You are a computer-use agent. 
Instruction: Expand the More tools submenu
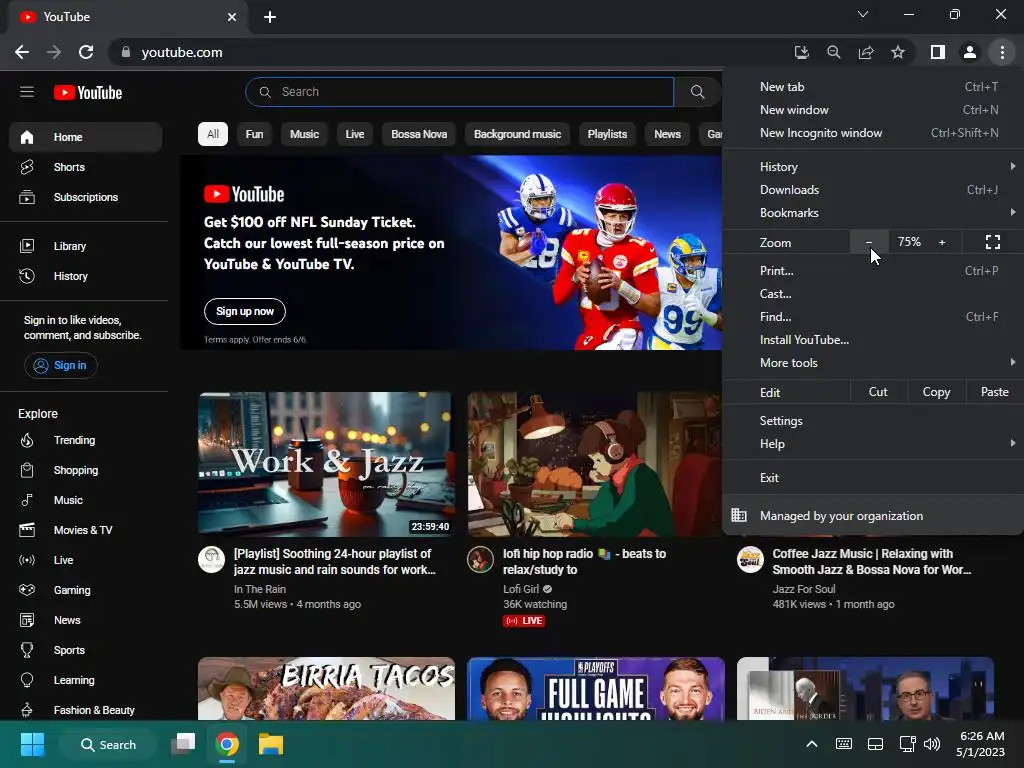(x=873, y=363)
